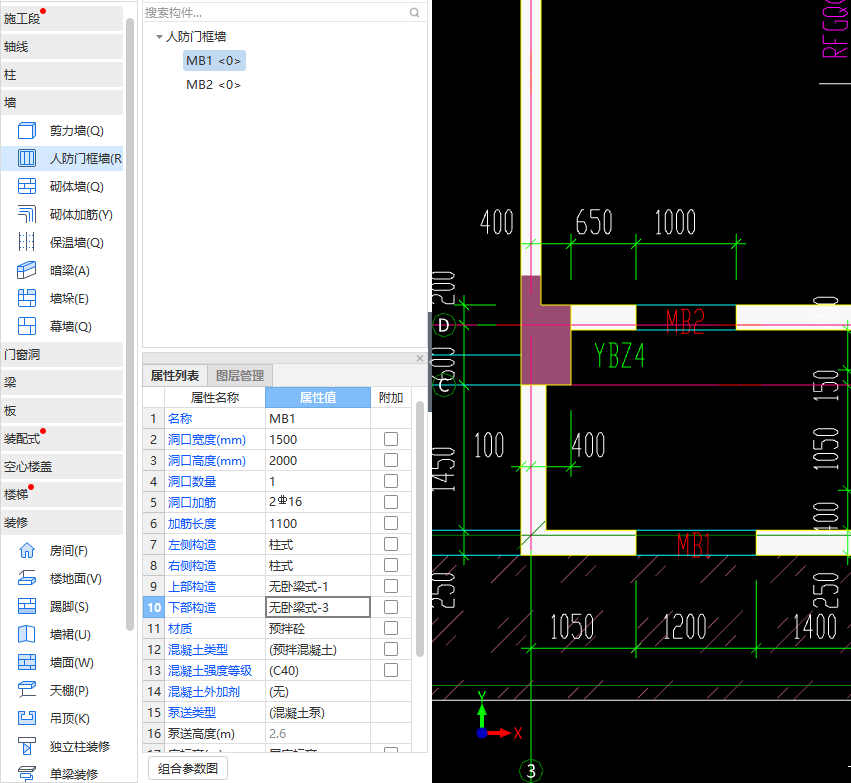Select the 剪力墙(Q) shear wall icon
The height and width of the screenshot is (783, 851).
coord(27,130)
